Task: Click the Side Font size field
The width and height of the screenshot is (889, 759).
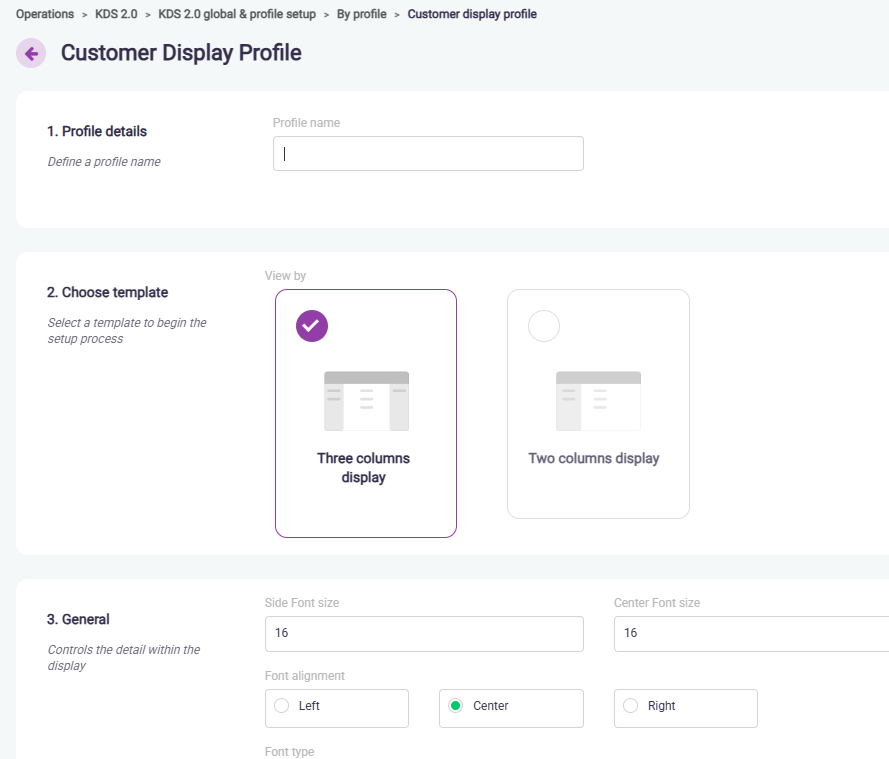Action: [424, 634]
